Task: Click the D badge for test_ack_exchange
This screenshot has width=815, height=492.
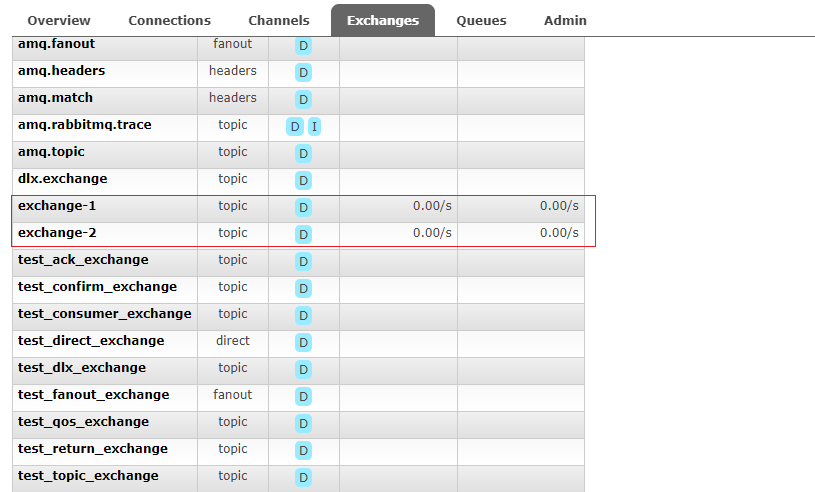Action: 304,262
